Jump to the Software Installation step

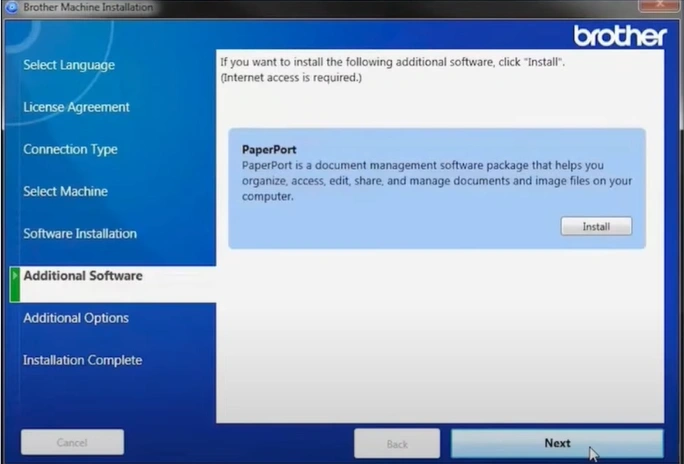tap(80, 233)
